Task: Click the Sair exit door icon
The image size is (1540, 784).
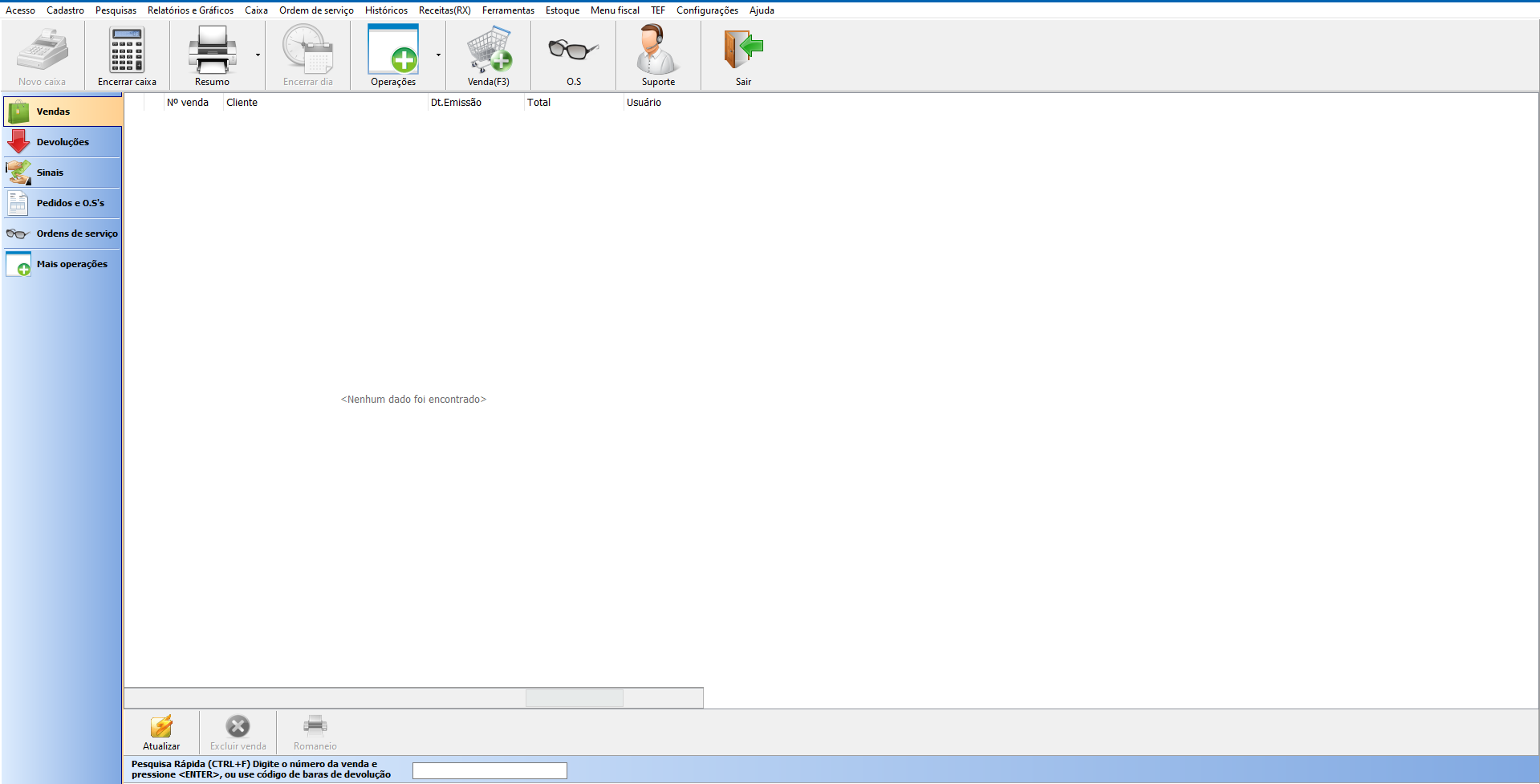Action: point(743,50)
